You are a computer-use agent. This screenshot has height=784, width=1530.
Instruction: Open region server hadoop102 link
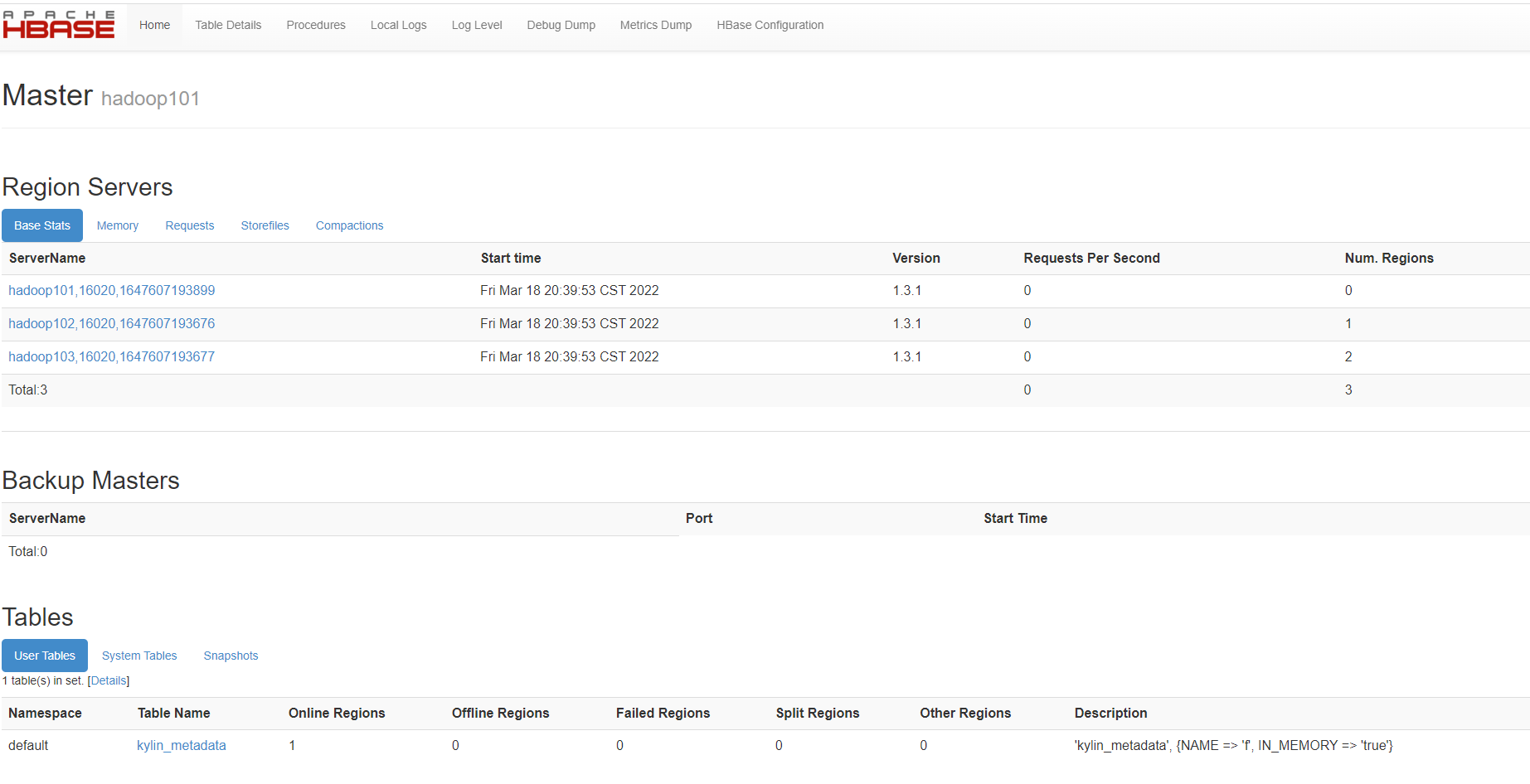point(112,324)
